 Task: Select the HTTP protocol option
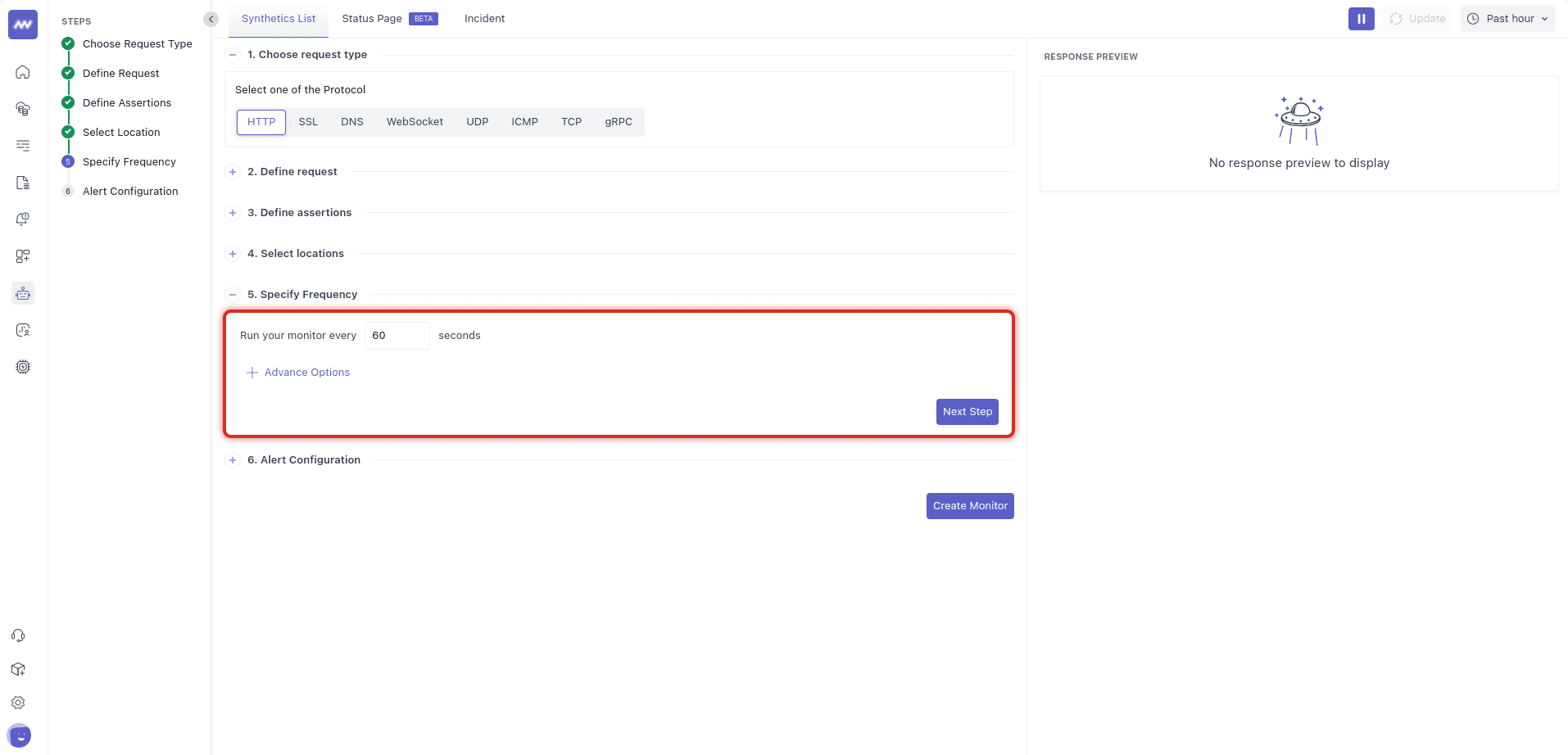(261, 122)
